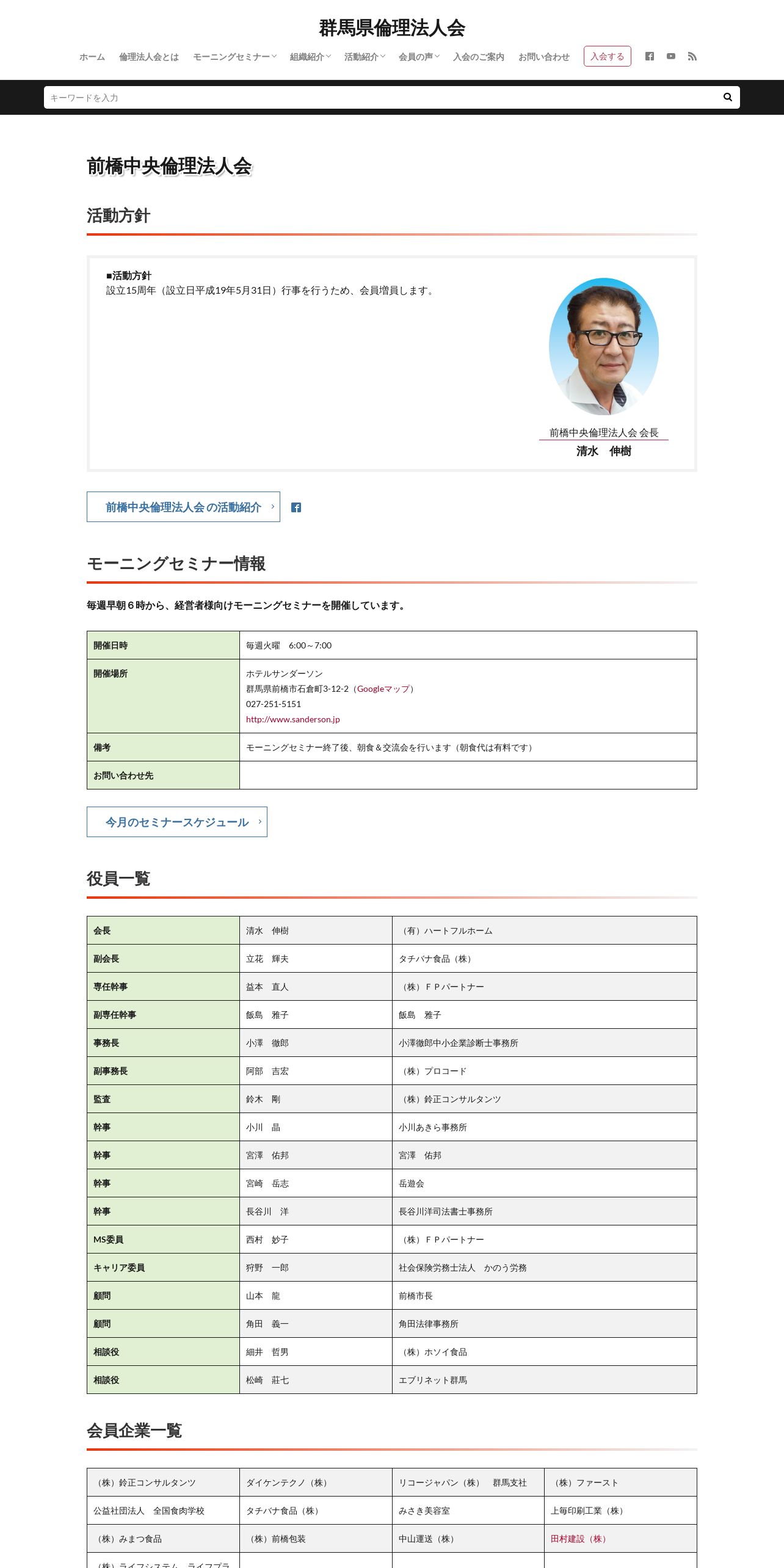Expand the 組織紹介 dropdown menu
The width and height of the screenshot is (784, 1568).
click(310, 57)
